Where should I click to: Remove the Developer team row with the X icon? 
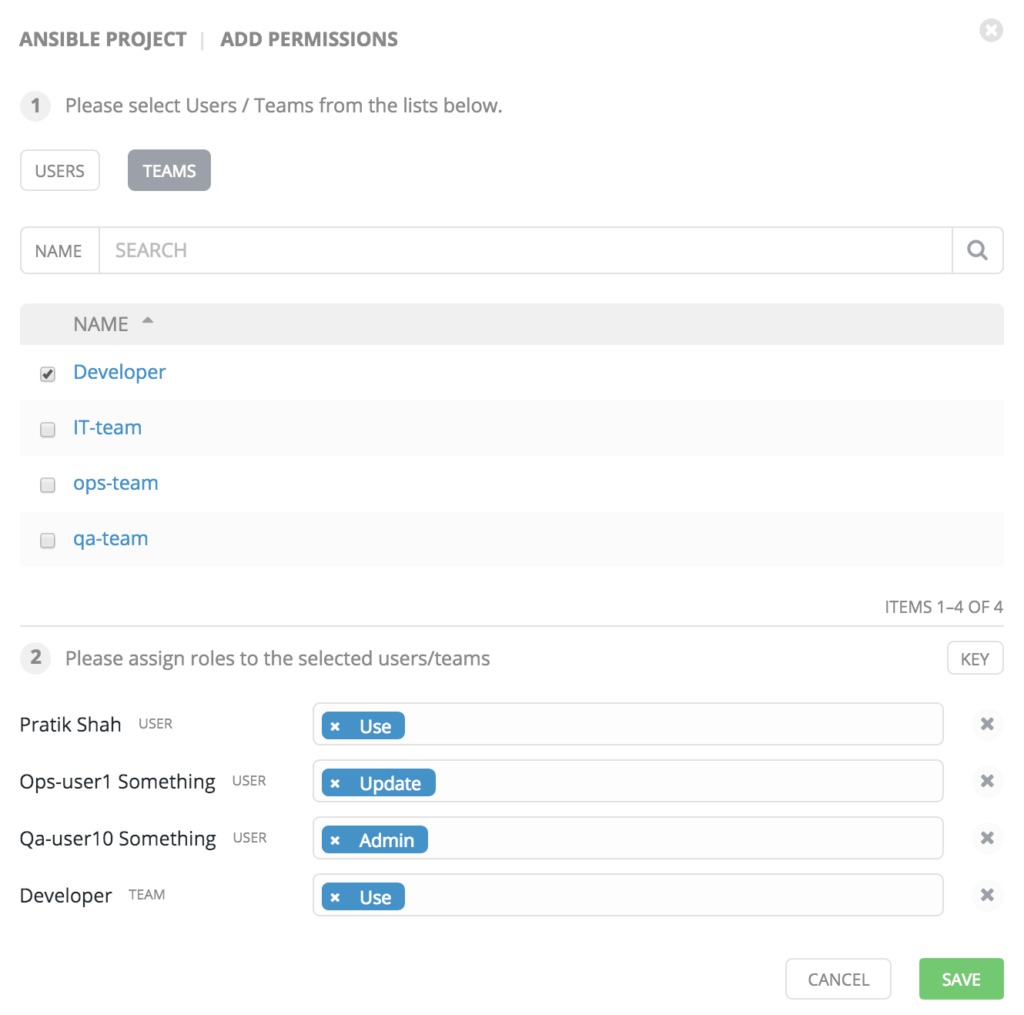pos(987,895)
